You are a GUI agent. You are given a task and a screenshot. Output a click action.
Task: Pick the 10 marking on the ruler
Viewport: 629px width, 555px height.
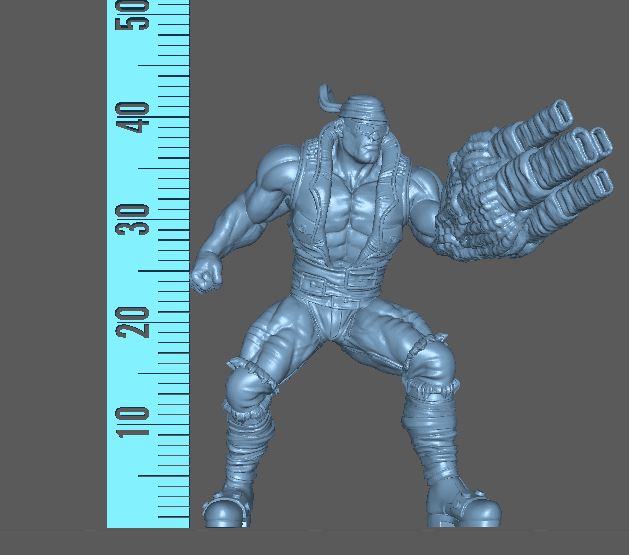coord(133,422)
